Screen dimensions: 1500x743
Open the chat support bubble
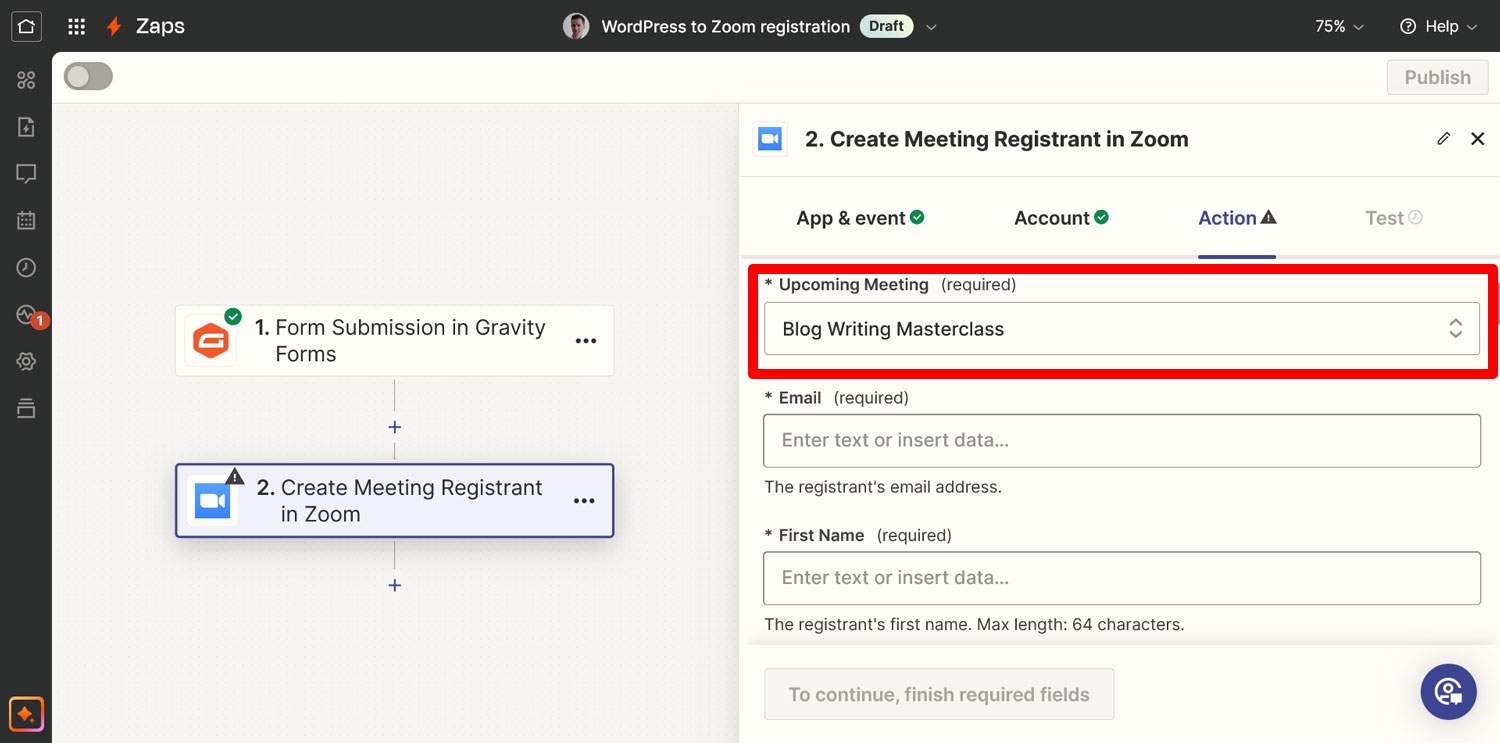click(x=1448, y=692)
